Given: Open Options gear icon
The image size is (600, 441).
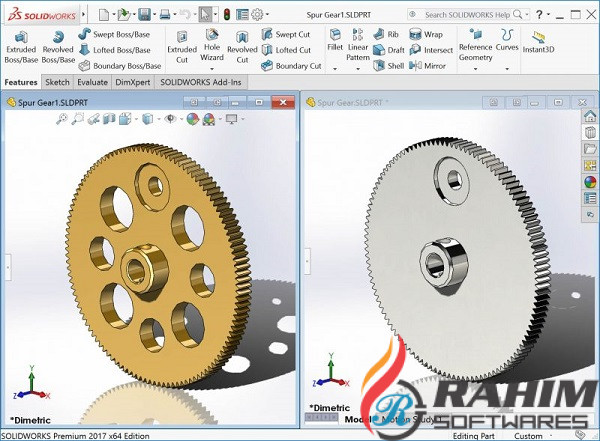Looking at the screenshot, I should coord(257,15).
